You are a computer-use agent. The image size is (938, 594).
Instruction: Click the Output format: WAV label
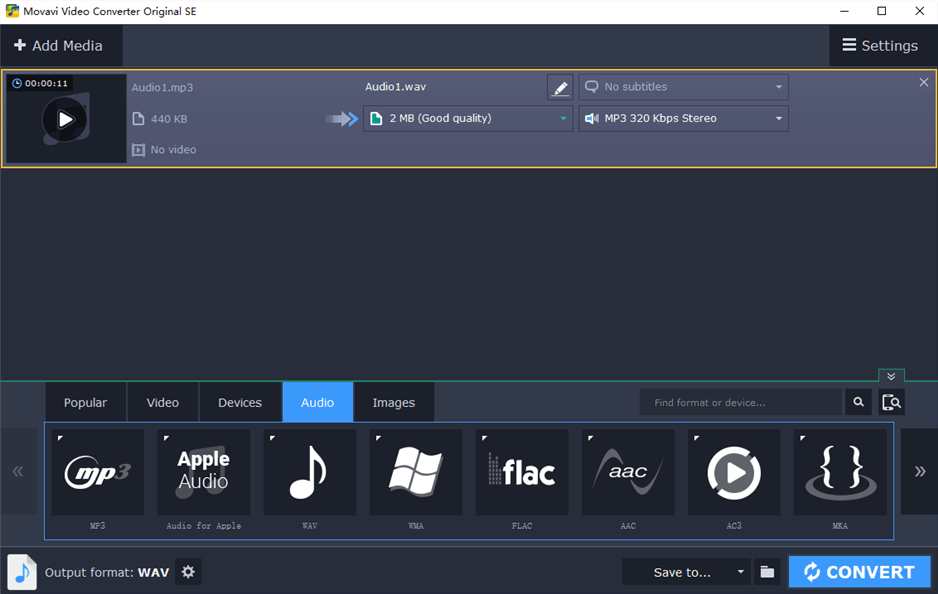coord(107,572)
